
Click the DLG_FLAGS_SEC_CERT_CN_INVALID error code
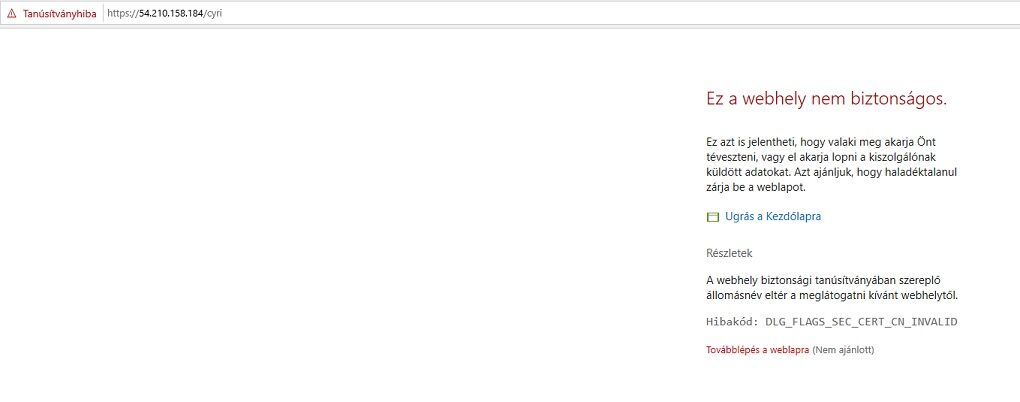[x=861, y=321]
